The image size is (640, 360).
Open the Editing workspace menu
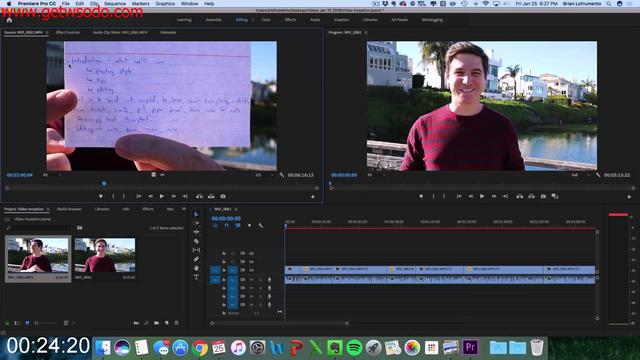click(x=253, y=20)
